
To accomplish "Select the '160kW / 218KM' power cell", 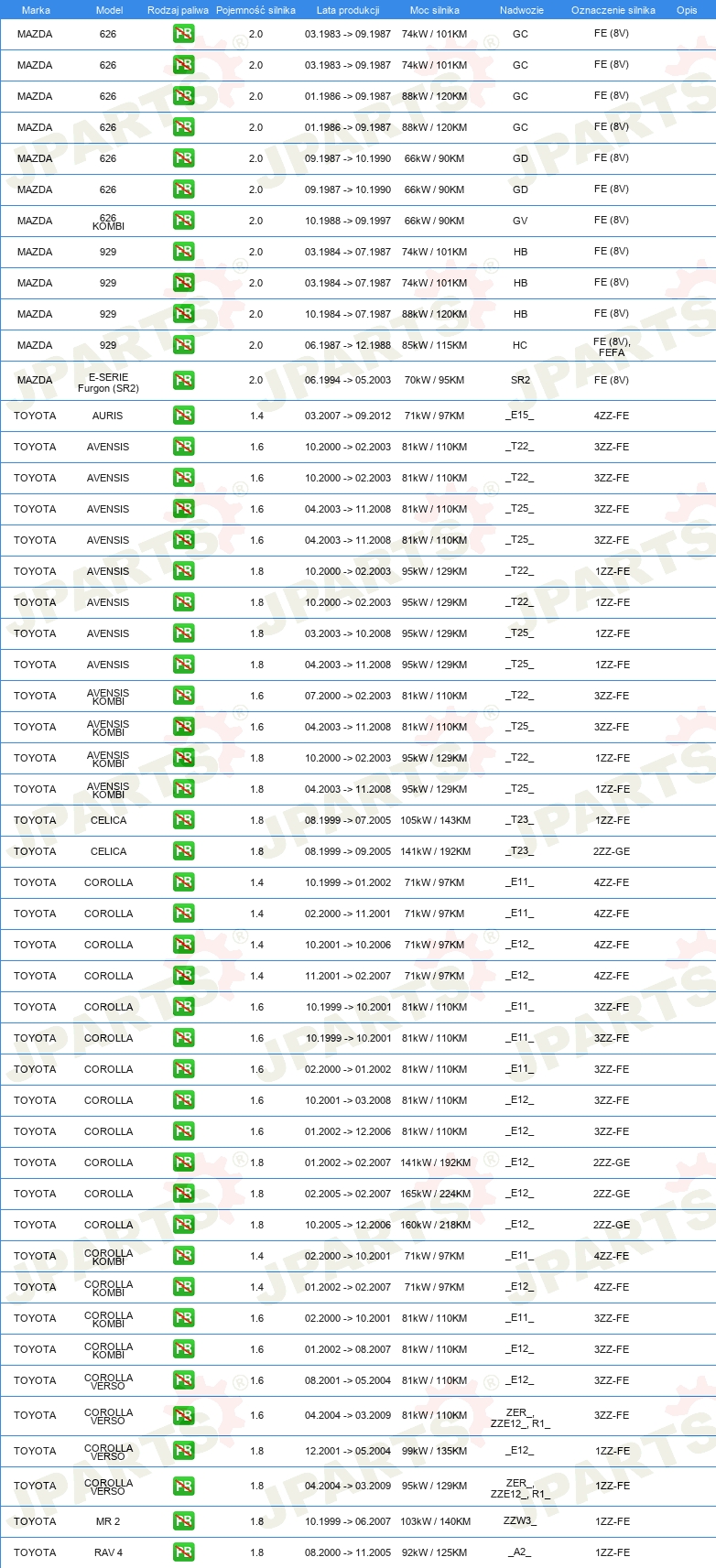I will tap(436, 1225).
